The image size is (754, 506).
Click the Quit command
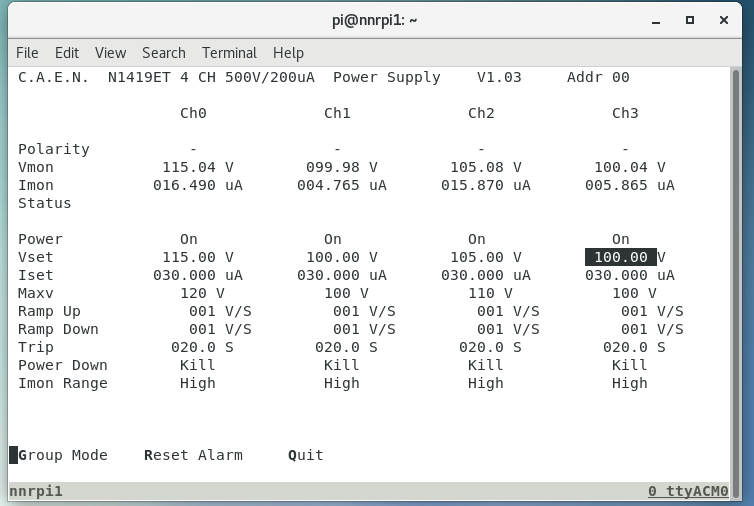point(306,455)
